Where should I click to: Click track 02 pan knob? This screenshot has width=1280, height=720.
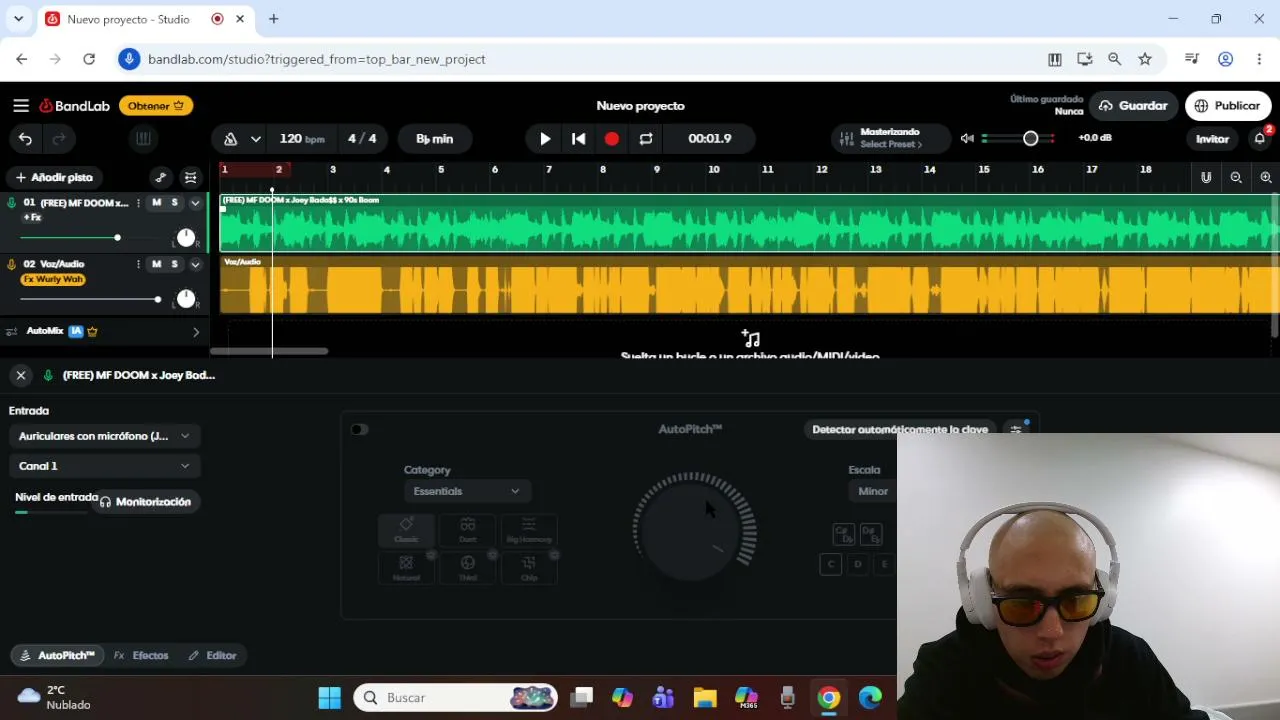point(186,299)
